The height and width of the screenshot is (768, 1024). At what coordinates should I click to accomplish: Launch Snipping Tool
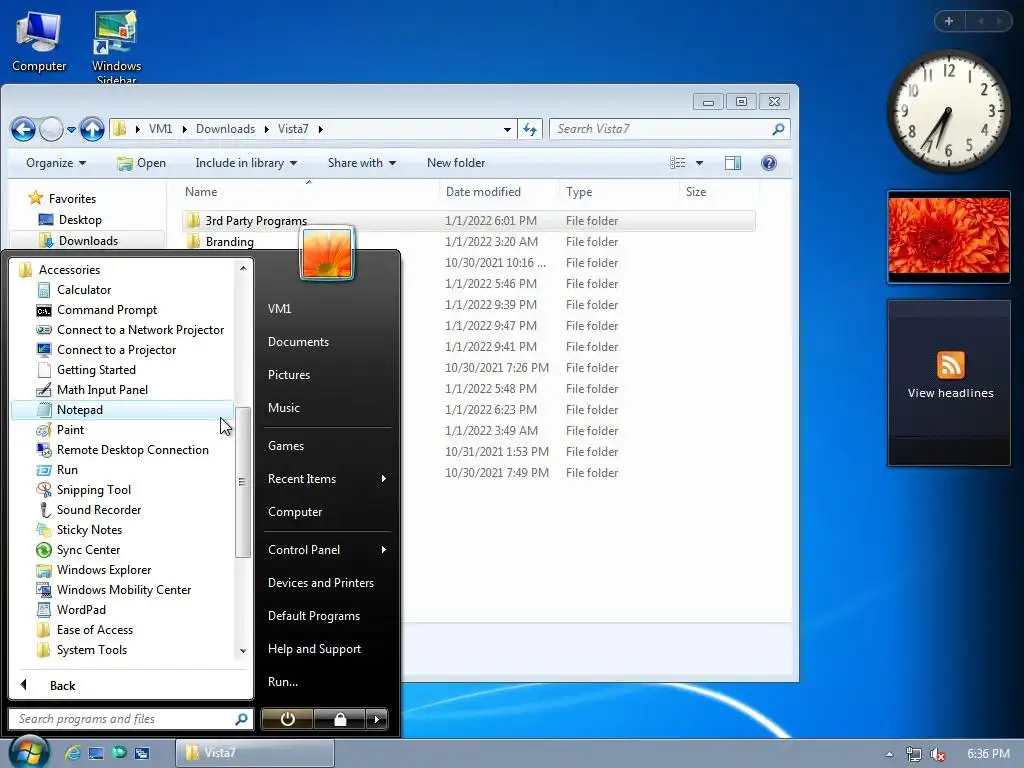tap(93, 490)
